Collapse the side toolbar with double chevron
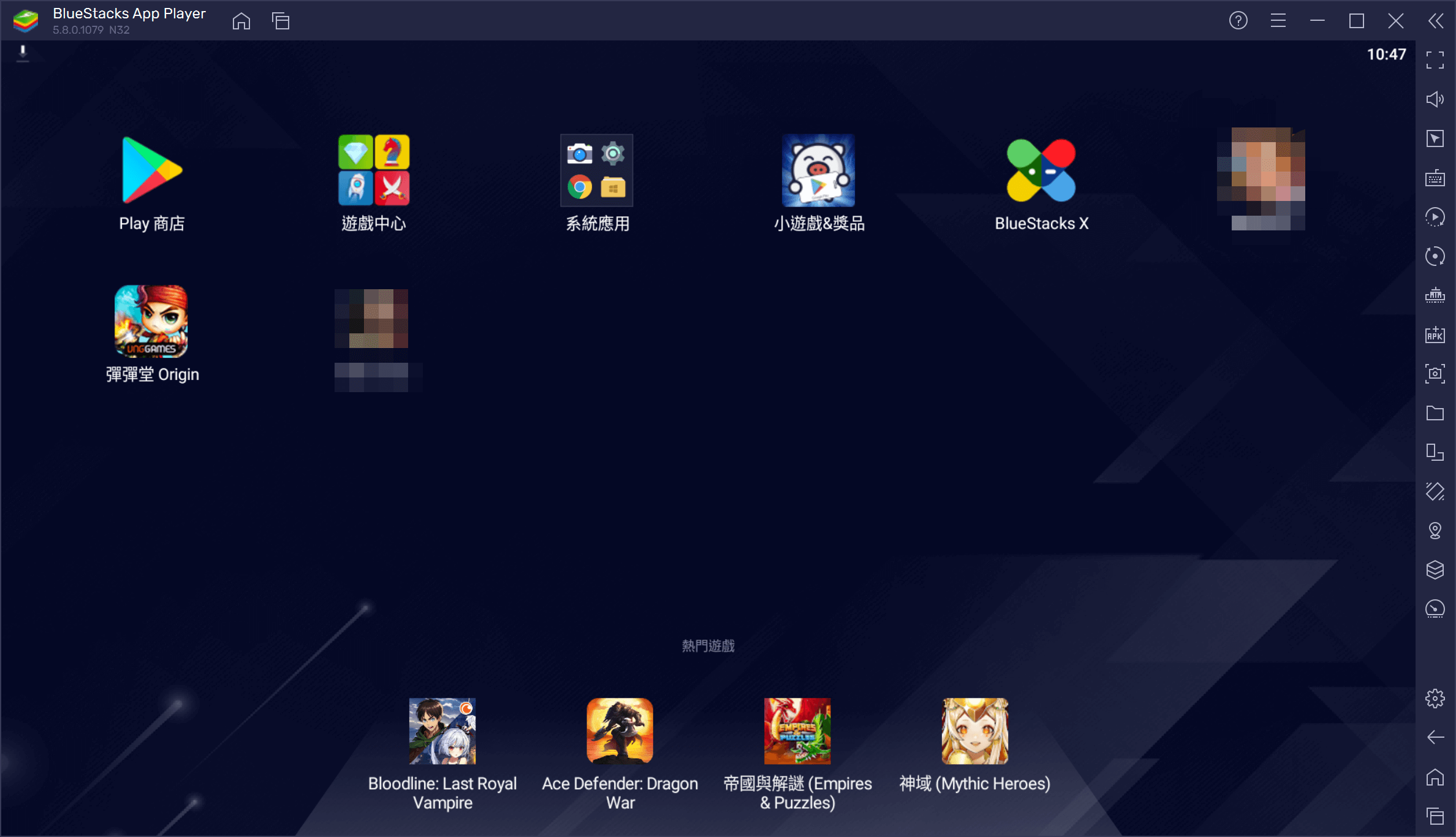The height and width of the screenshot is (837, 1456). [x=1436, y=21]
